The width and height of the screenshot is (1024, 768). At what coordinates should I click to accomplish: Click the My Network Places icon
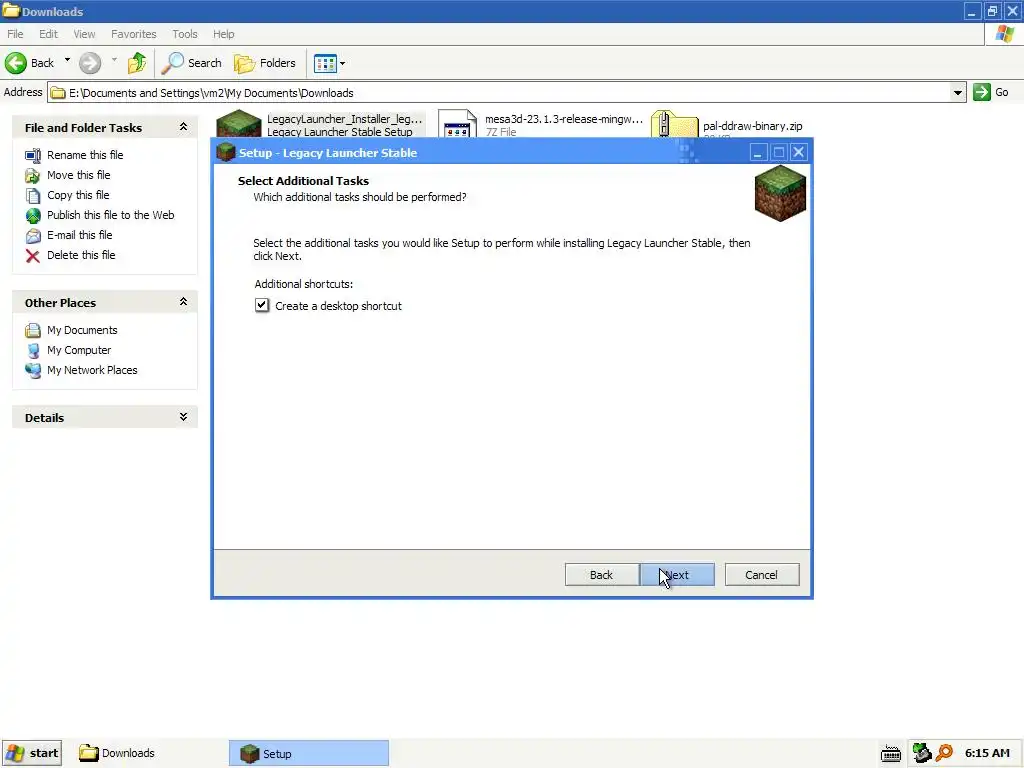(x=33, y=371)
